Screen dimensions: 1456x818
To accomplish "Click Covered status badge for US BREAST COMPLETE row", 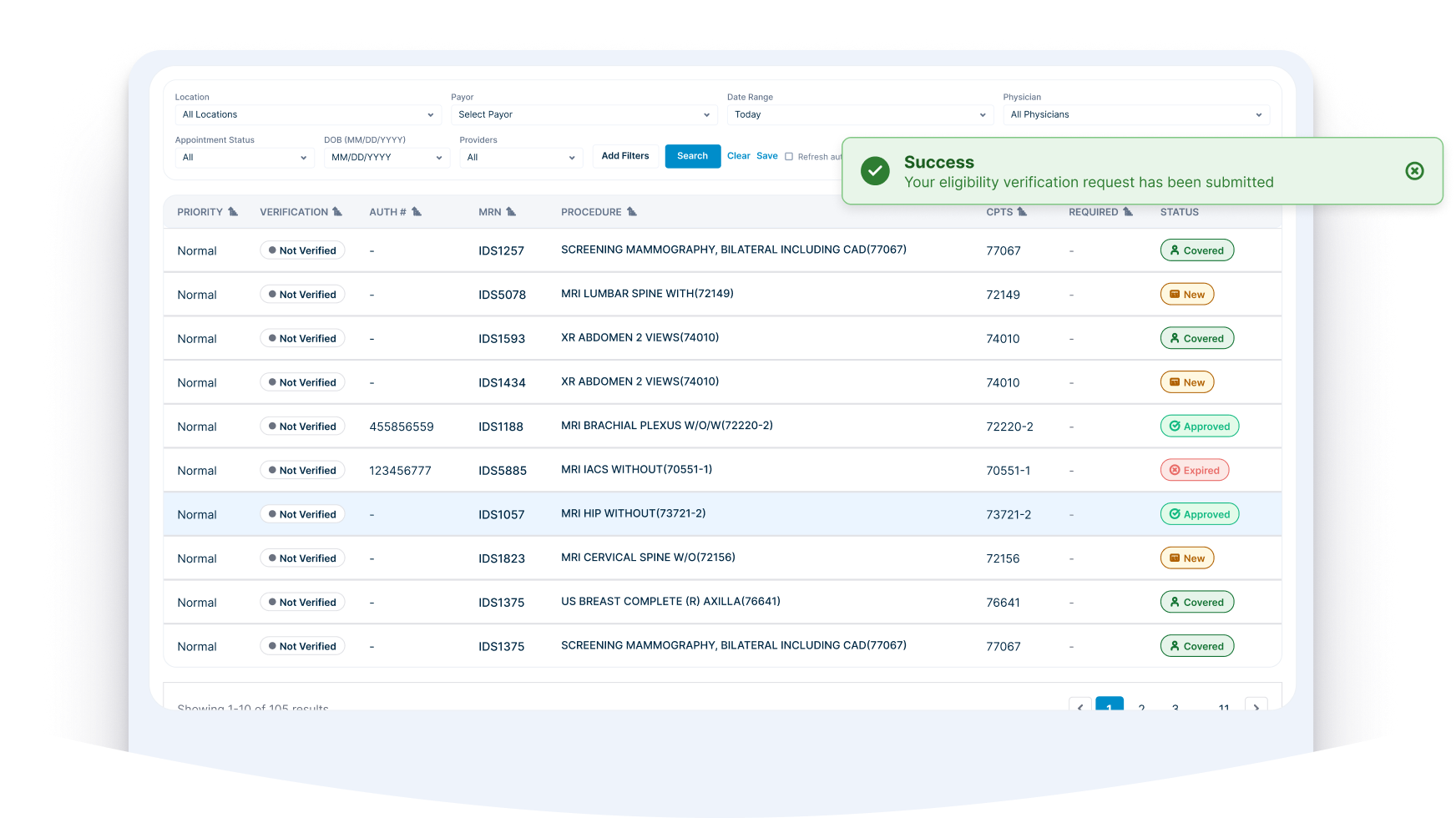I will click(x=1197, y=603).
